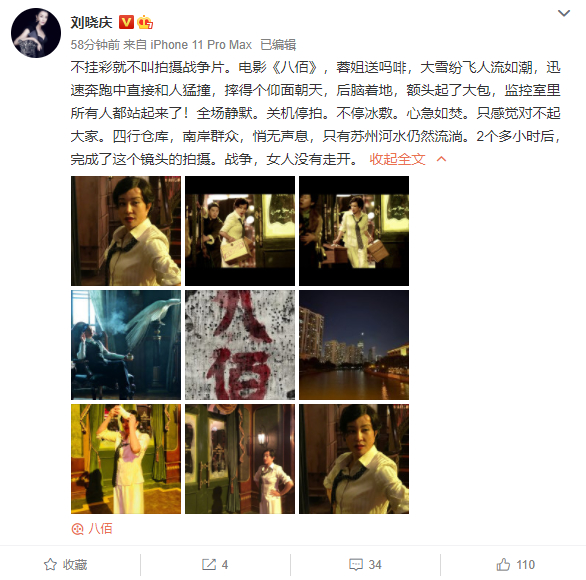Screen dimensions: 586x580
Task: Click the film reel icon beside 八佰 tag
Action: (x=77, y=529)
